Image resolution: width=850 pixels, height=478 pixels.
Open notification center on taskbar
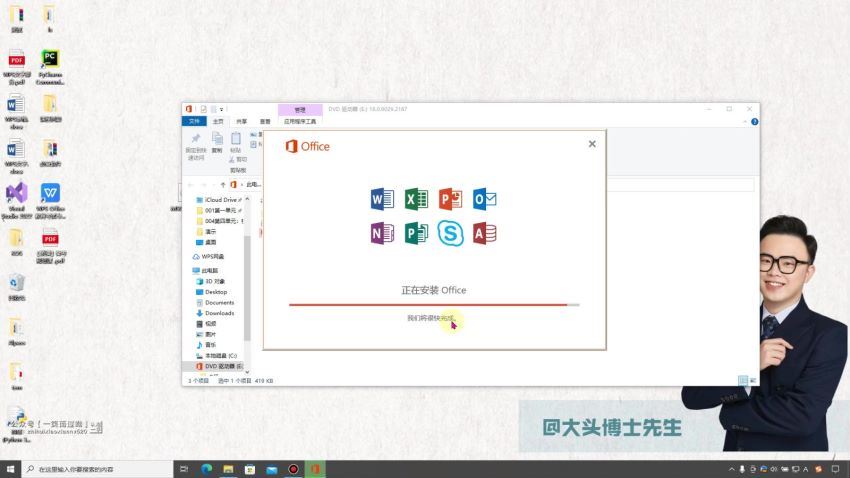point(835,469)
